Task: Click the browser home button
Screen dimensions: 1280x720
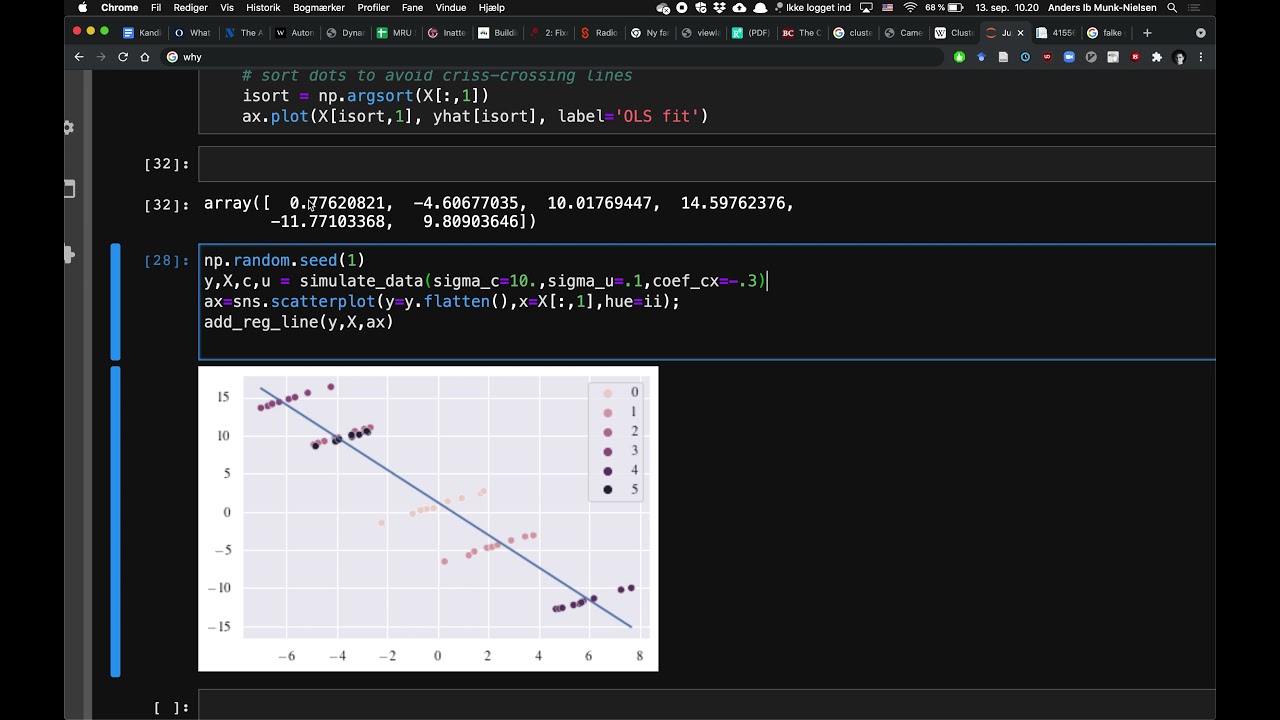Action: 145,57
